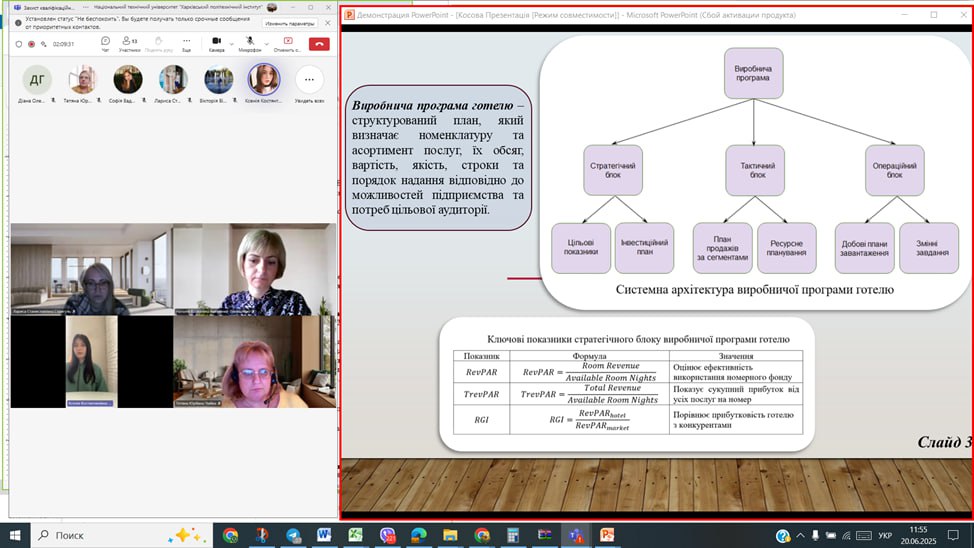Dismiss the Do Not Disturb banner

click(325, 22)
